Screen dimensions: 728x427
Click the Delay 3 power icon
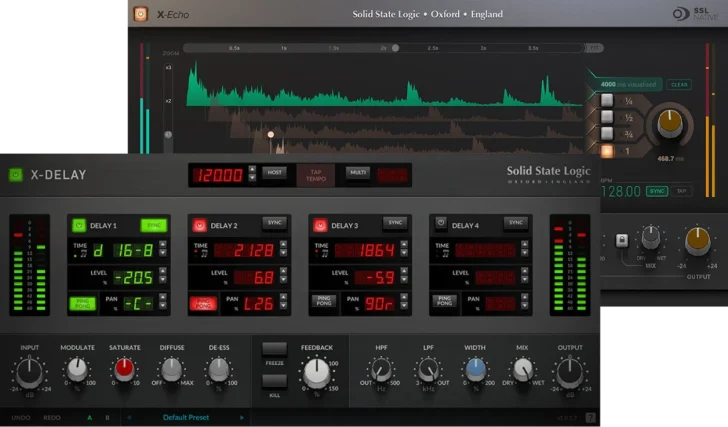click(320, 225)
